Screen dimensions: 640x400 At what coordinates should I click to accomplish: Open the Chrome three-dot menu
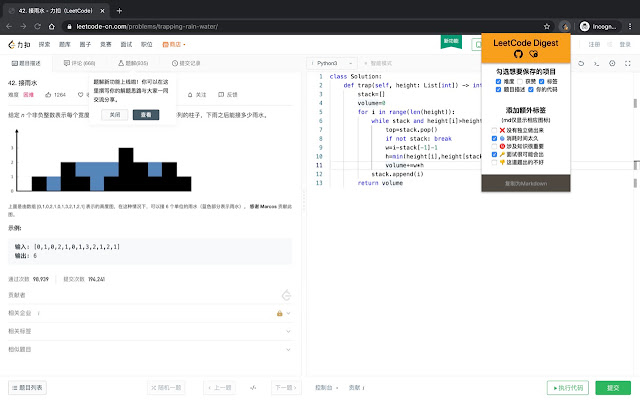[630, 27]
